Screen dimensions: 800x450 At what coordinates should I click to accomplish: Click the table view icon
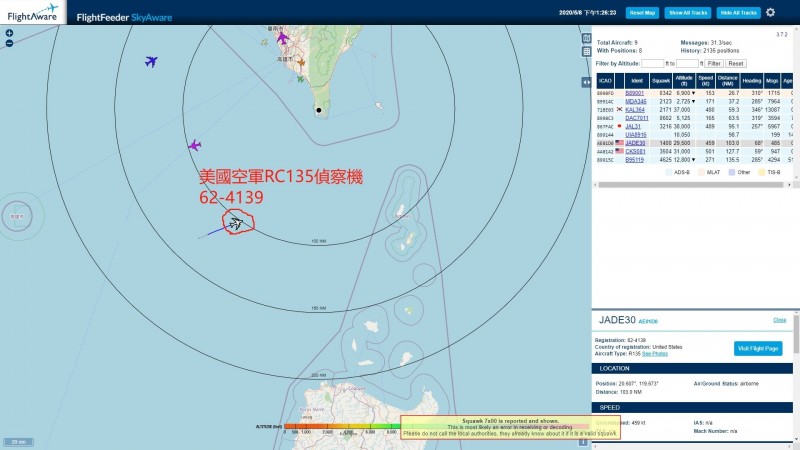pos(587,53)
